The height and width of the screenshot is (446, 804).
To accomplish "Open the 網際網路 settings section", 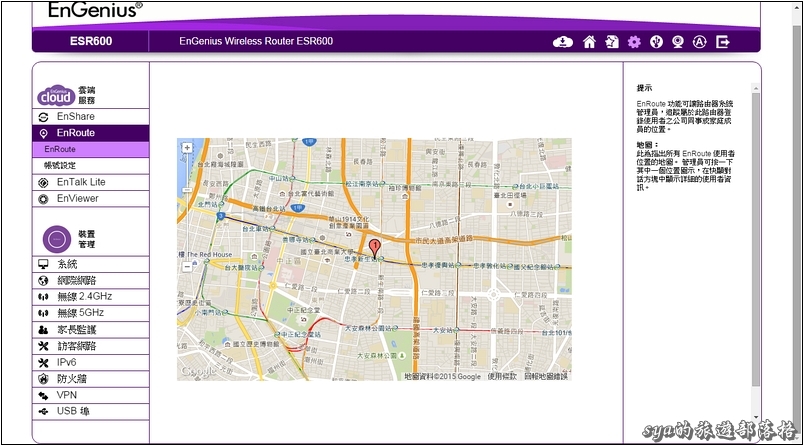I will [91, 280].
